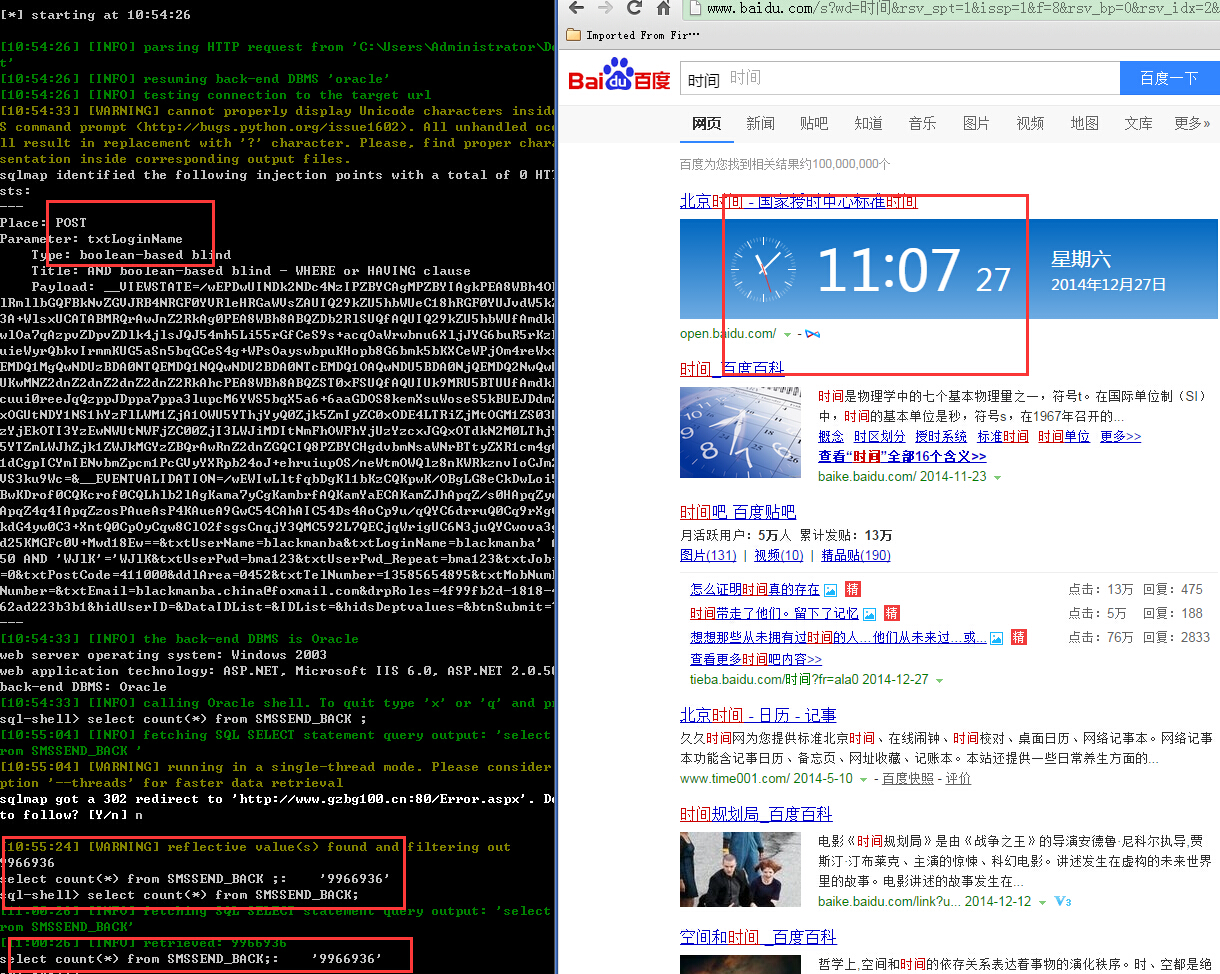Screen dimensions: 1220x974
Task: Open the 更多» category menu
Action: [1192, 123]
